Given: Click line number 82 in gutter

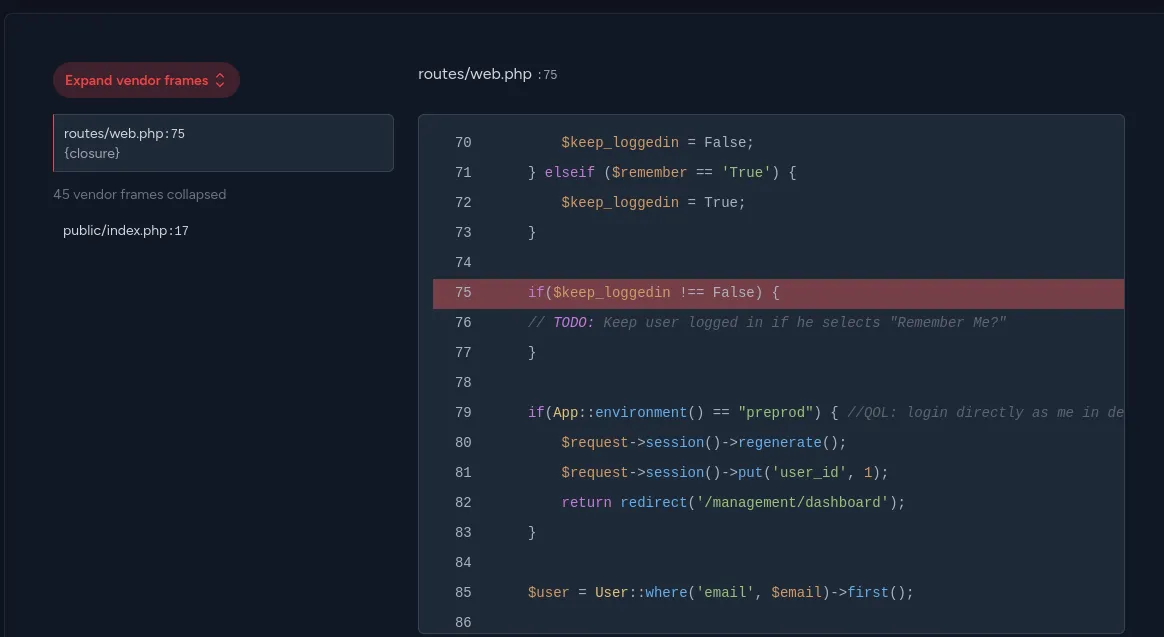Looking at the screenshot, I should tap(463, 503).
